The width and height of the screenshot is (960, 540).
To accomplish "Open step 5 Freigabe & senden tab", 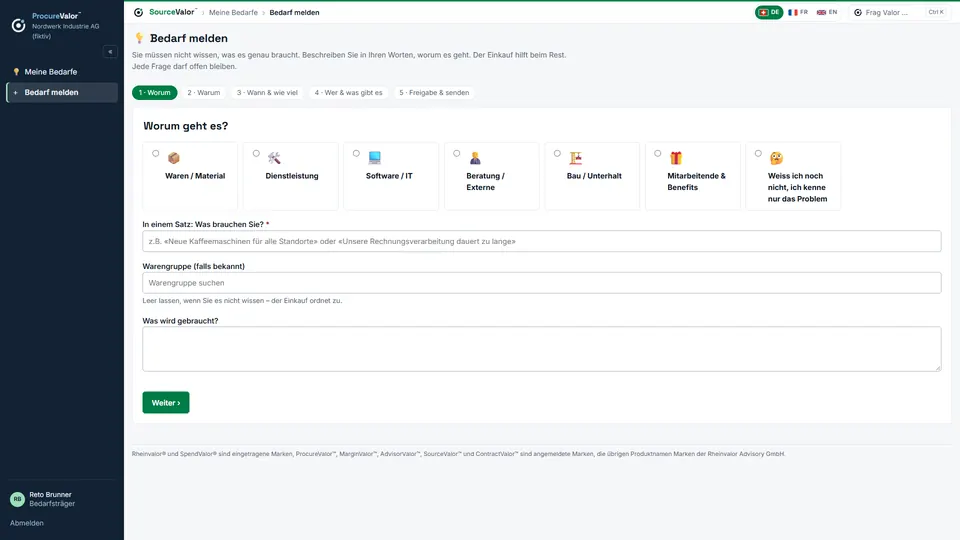I will [x=434, y=92].
